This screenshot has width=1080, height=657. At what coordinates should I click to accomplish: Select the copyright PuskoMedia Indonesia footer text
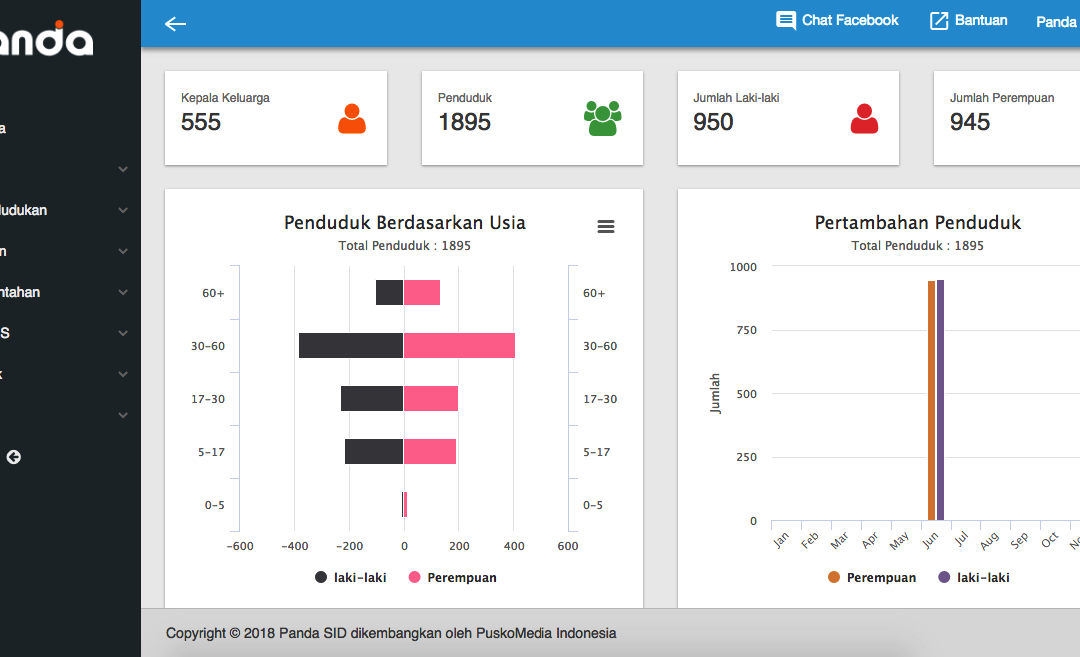point(391,633)
